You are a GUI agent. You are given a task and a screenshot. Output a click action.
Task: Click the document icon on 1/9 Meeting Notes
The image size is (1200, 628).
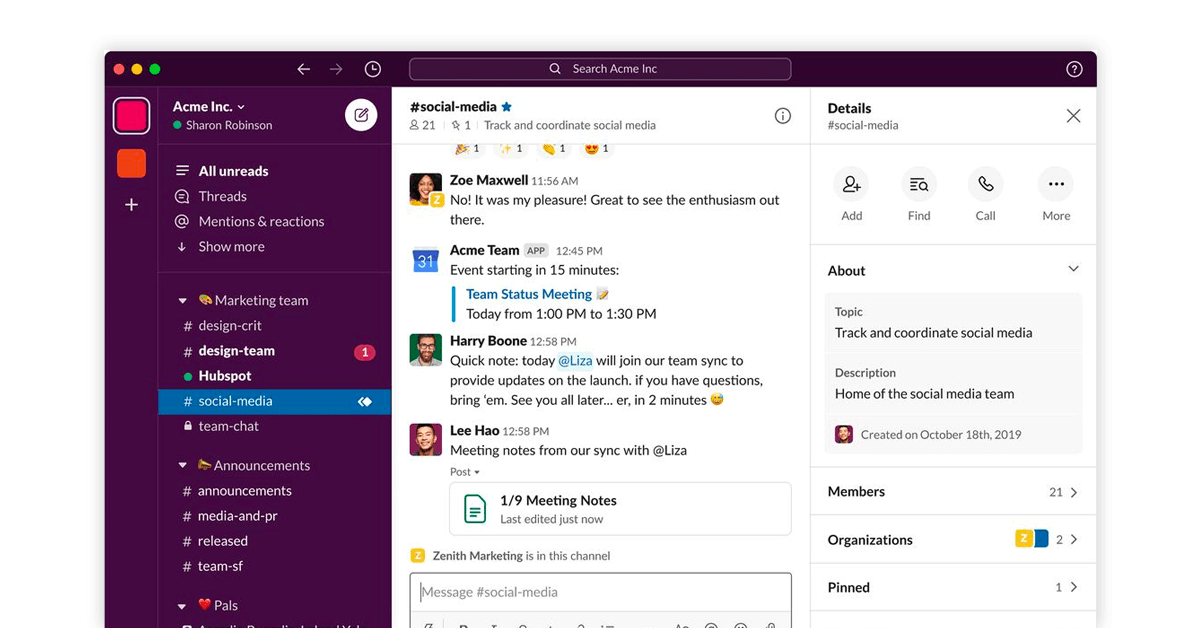(475, 509)
